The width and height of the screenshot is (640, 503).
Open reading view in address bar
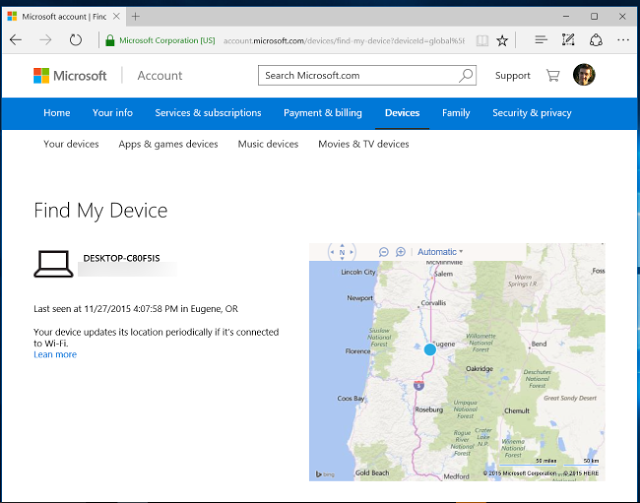[x=482, y=40]
